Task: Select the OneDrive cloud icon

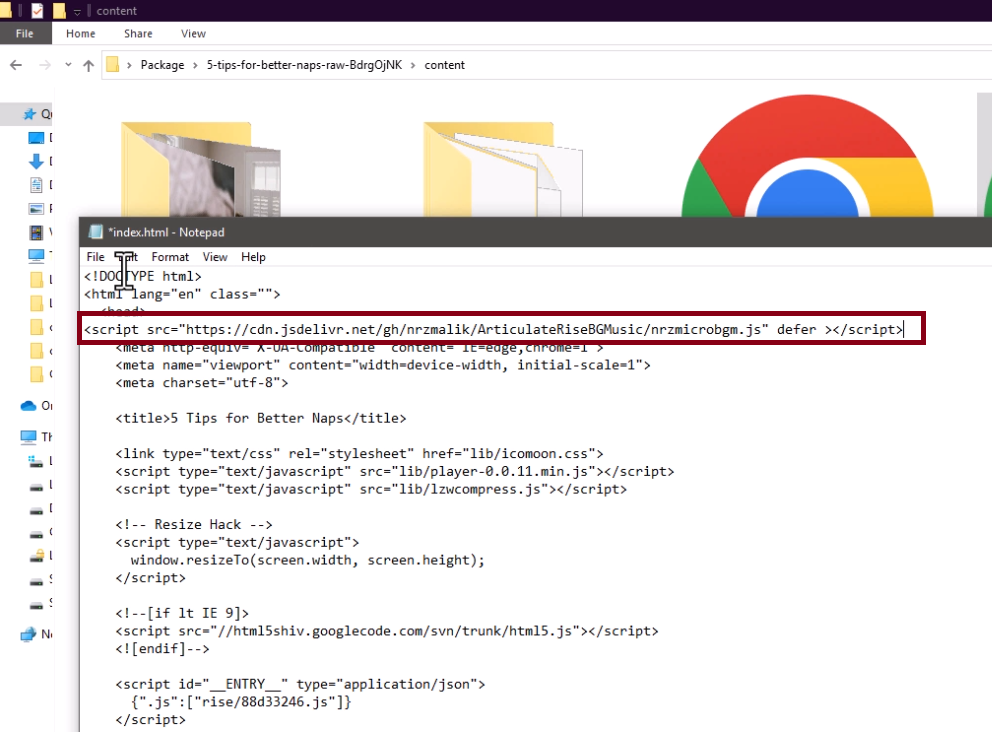Action: (x=28, y=406)
